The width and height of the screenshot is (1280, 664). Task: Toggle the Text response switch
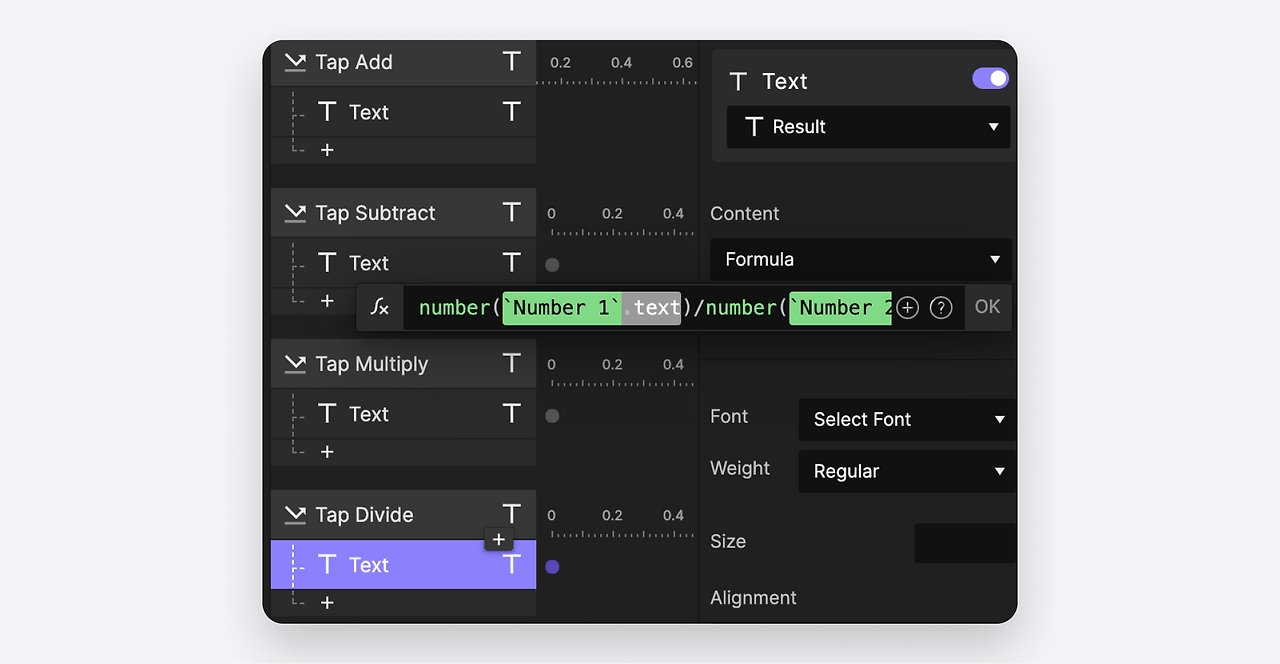click(x=990, y=79)
